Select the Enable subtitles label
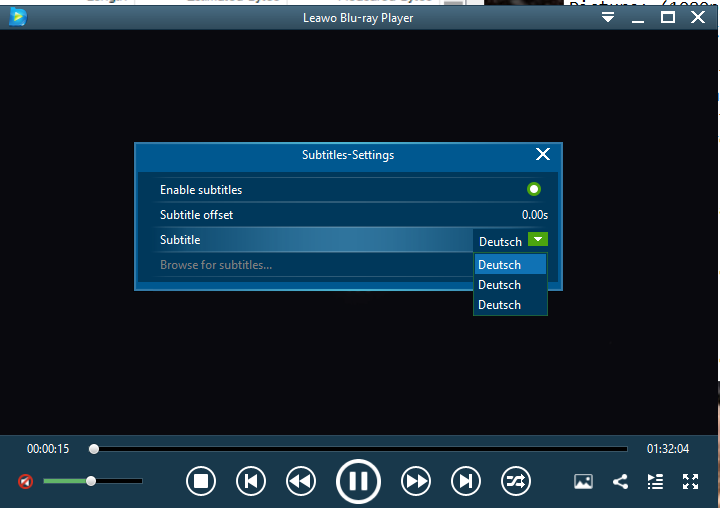 pos(201,190)
